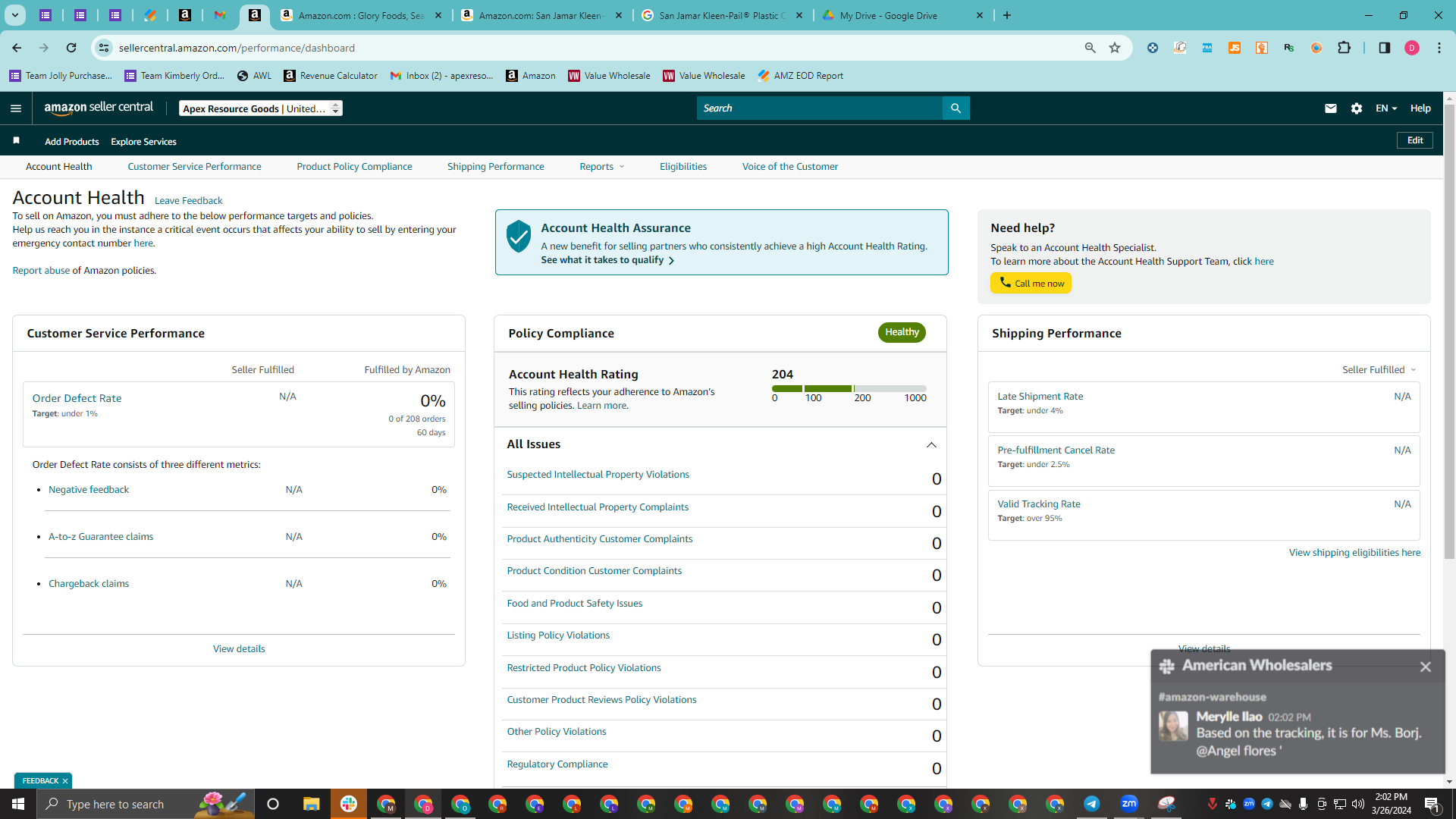The width and height of the screenshot is (1456, 819).
Task: Open Voice of the Customer tab
Action: click(790, 167)
